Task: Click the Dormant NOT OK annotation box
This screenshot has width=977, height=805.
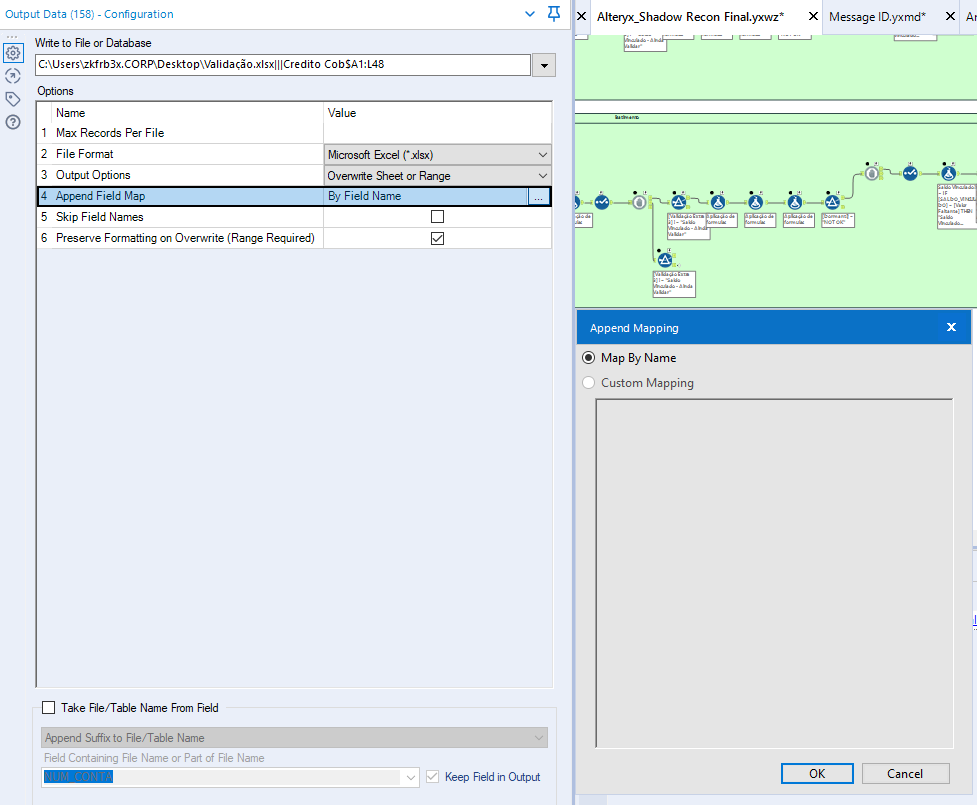Action: coord(837,220)
